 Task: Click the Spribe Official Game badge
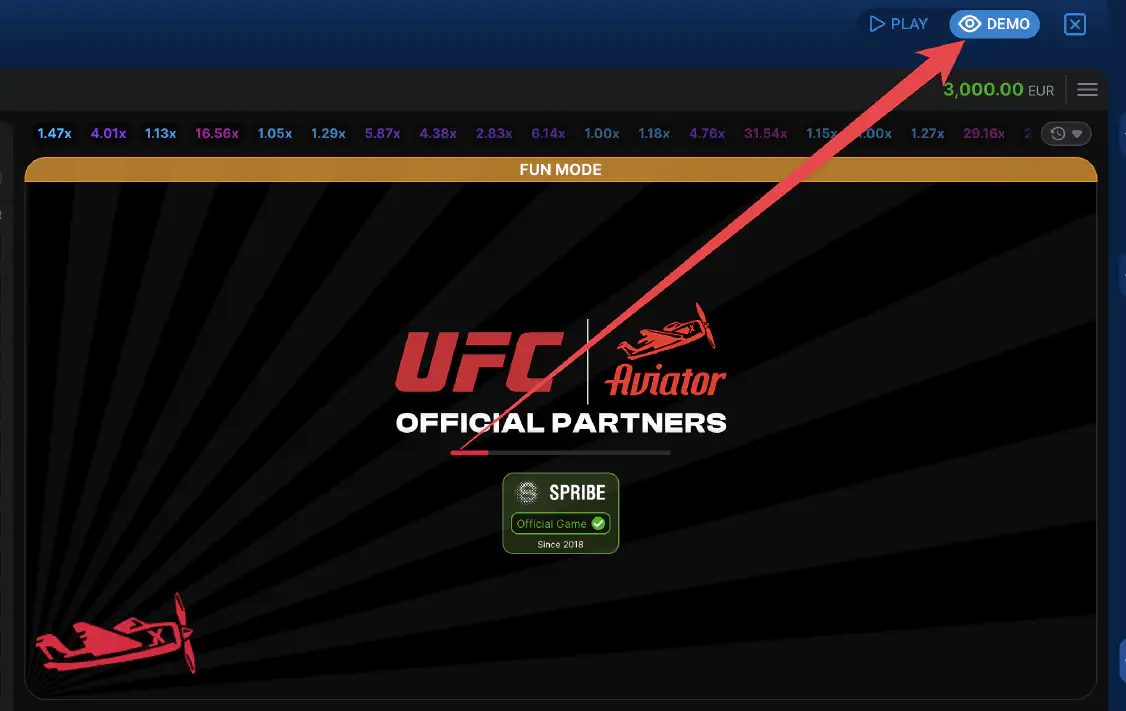tap(560, 513)
